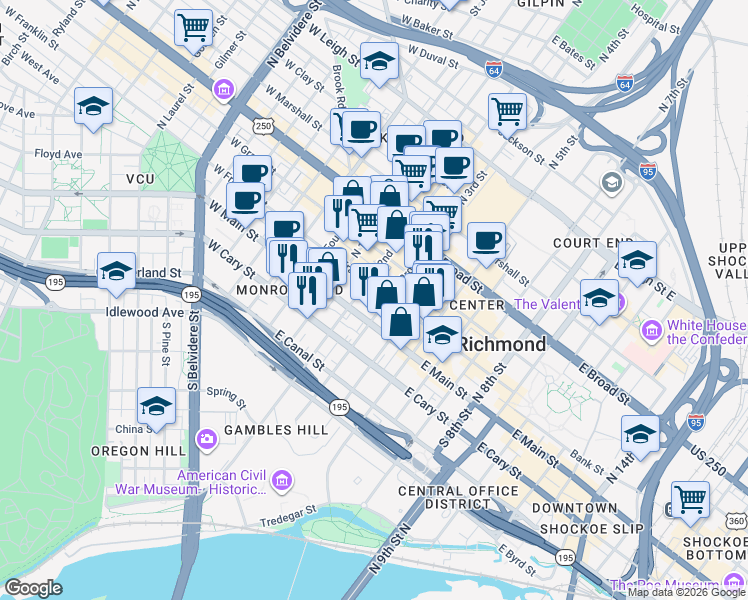Open the coffee cup marker beside N 3rd St
748x600 pixels.
pyautogui.click(x=455, y=166)
